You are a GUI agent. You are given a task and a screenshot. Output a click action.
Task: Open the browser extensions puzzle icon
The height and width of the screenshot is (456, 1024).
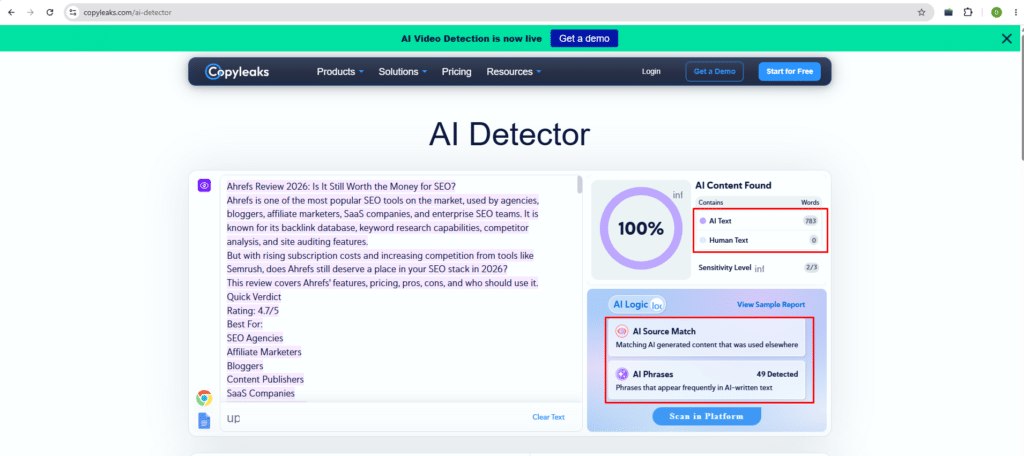point(968,12)
